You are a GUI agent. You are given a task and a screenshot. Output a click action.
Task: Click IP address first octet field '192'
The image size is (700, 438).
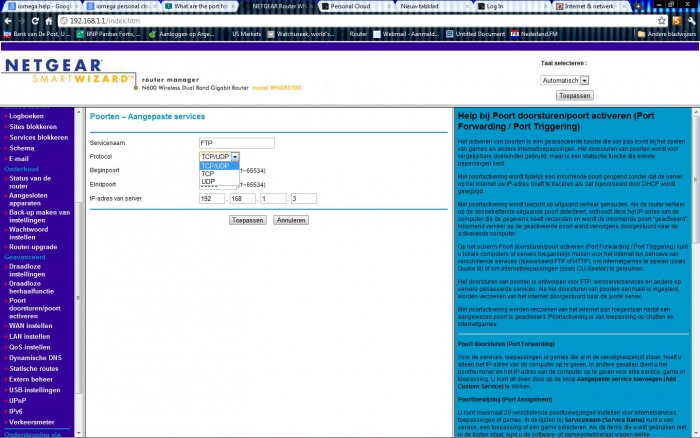click(212, 199)
